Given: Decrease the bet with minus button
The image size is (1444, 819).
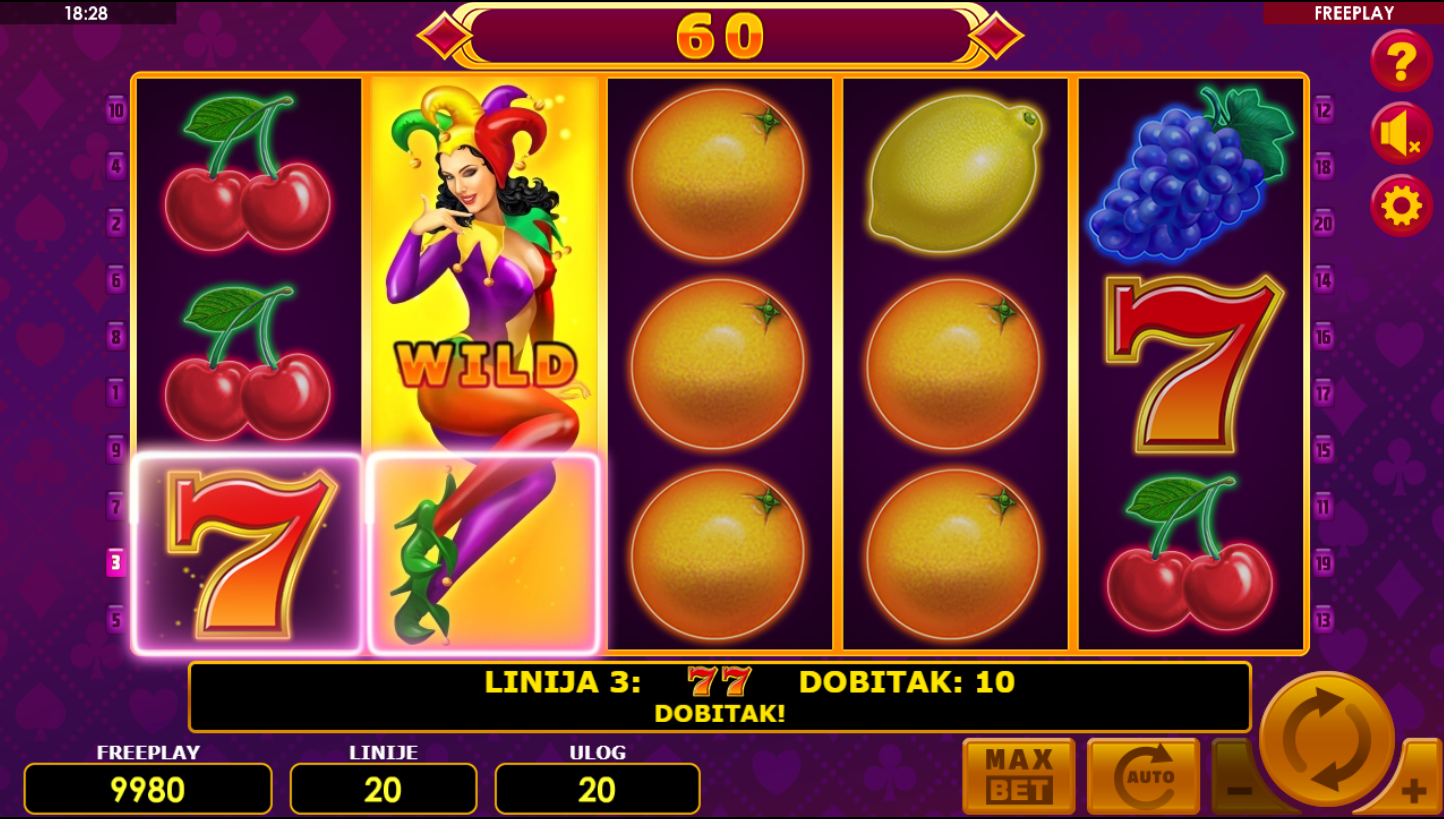Looking at the screenshot, I should [1238, 790].
